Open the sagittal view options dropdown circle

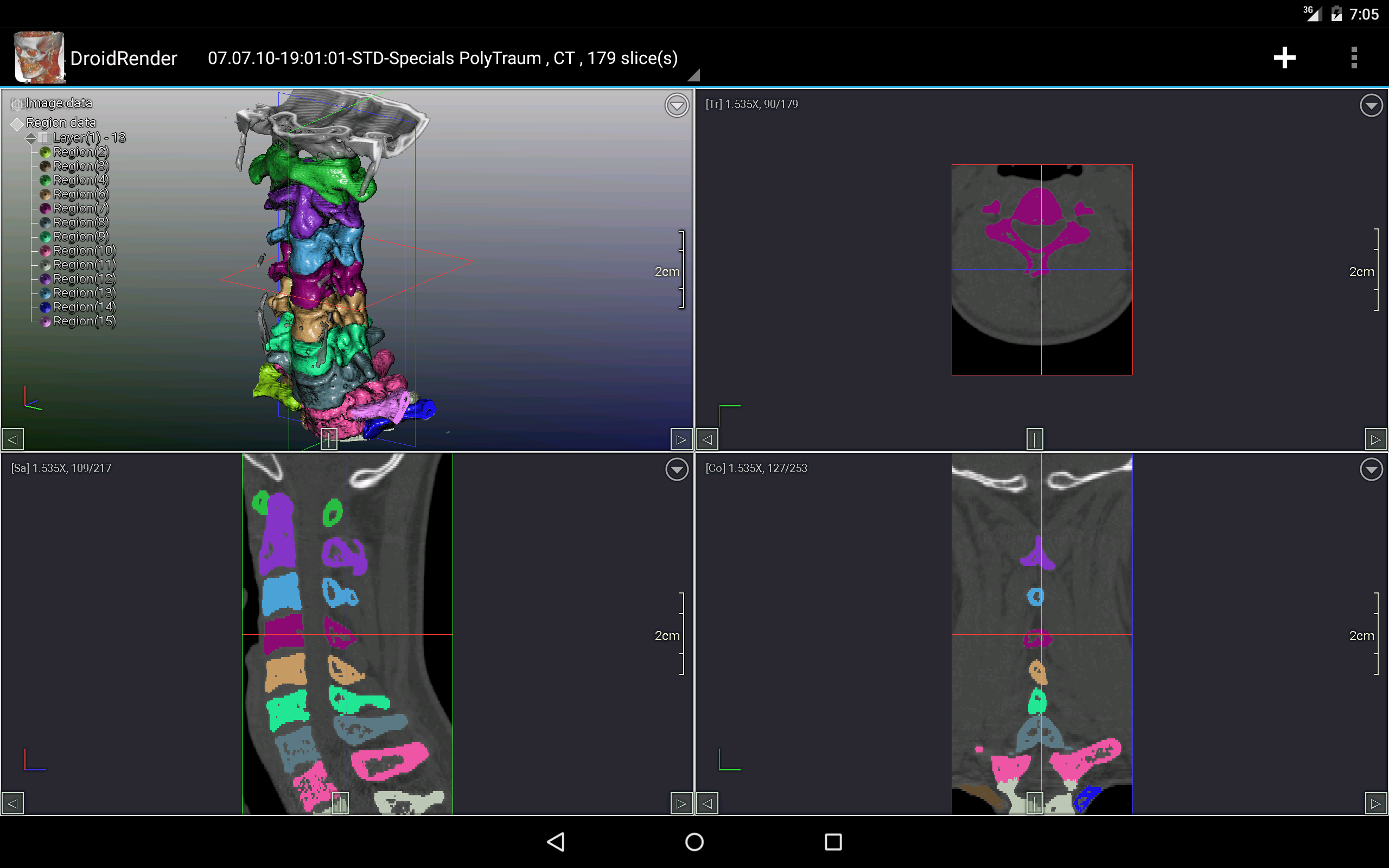pos(677,470)
